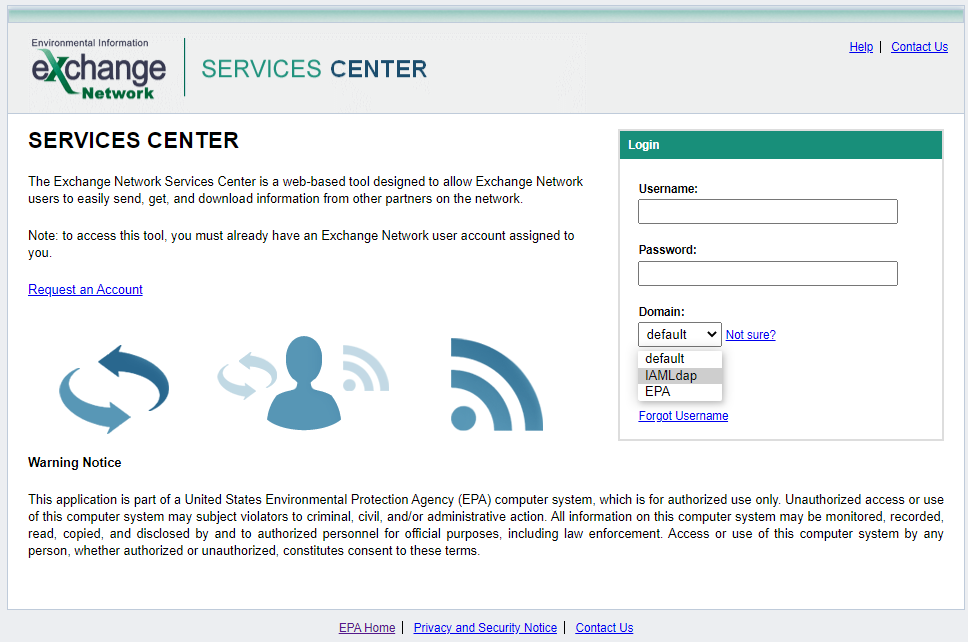Click the SERVICES CENTER banner title
The width and height of the screenshot is (968, 642).
[x=314, y=69]
